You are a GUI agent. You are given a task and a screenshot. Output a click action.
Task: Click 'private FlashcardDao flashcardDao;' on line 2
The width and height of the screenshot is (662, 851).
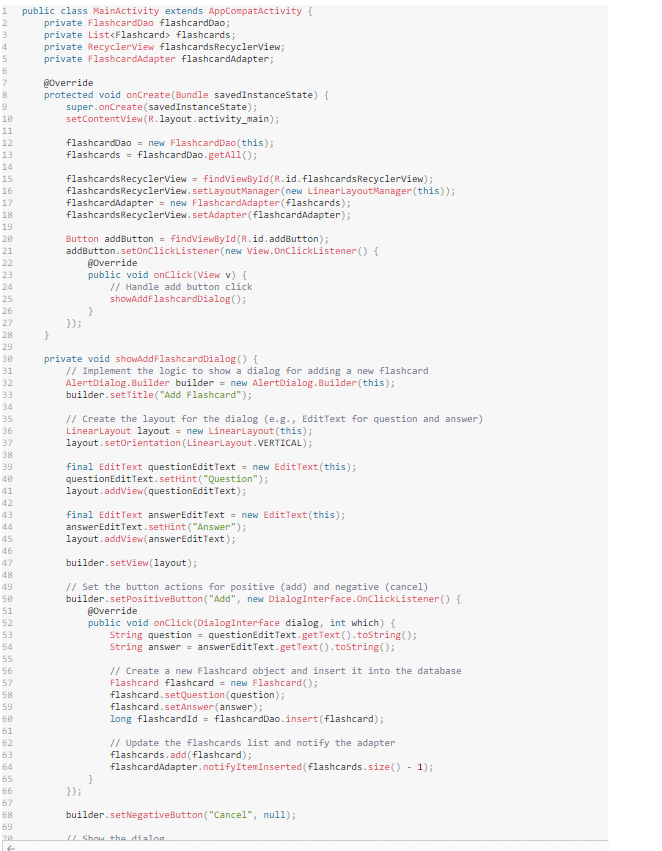pyautogui.click(x=137, y=23)
